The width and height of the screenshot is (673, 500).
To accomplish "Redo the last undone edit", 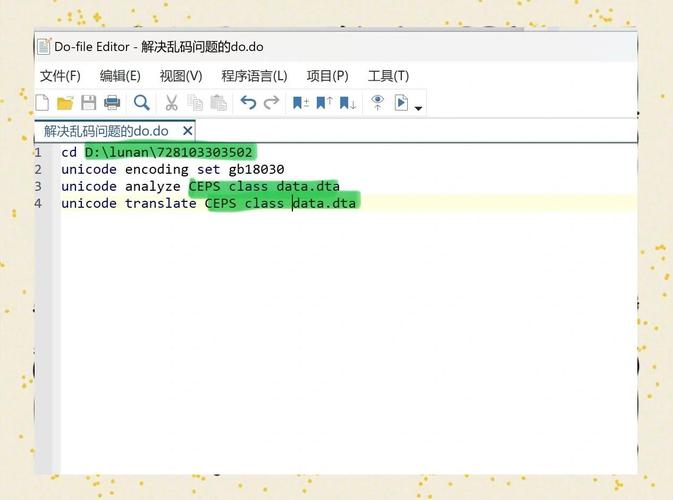I will (x=271, y=103).
